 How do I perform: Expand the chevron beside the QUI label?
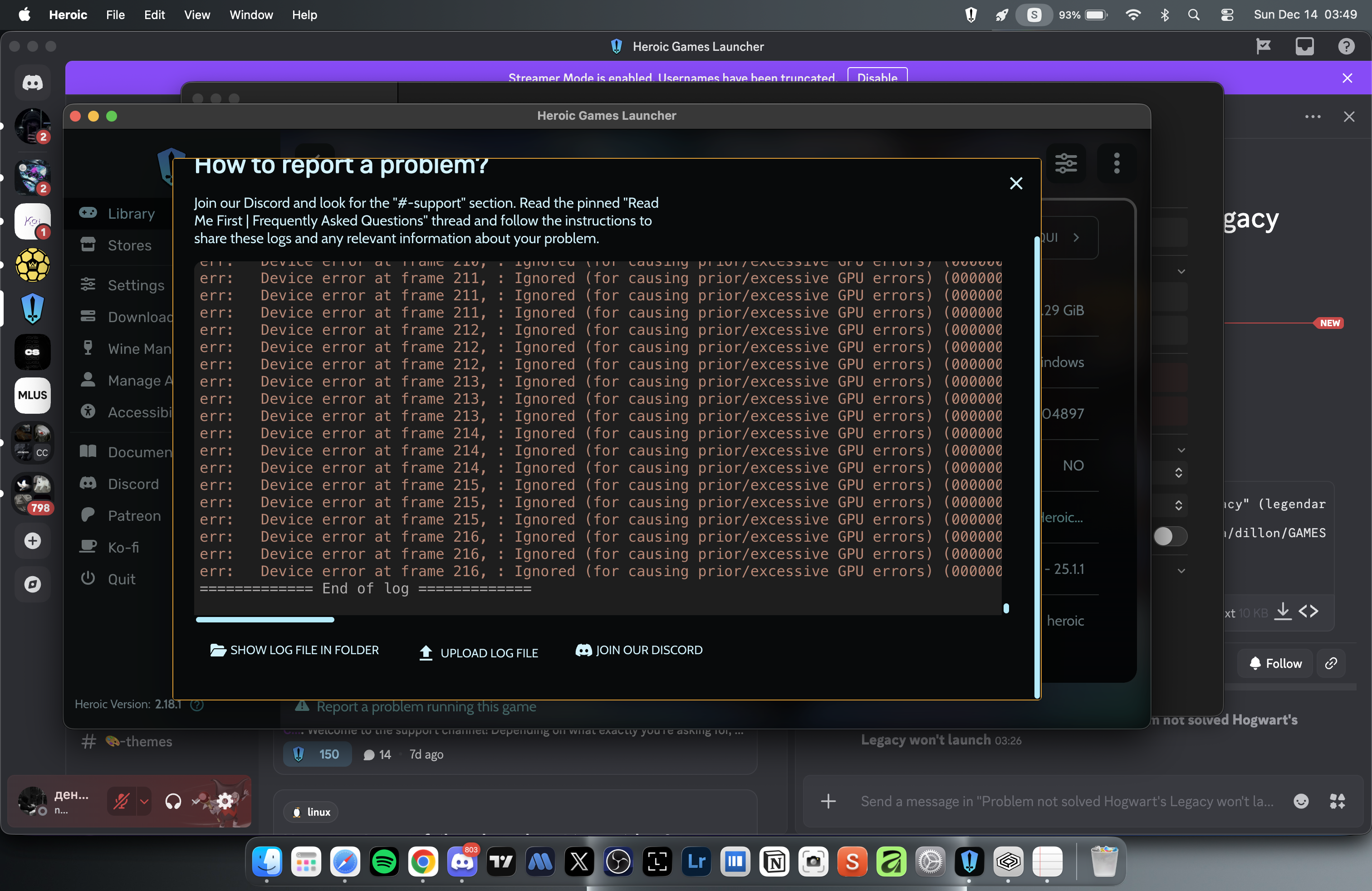coord(1076,237)
